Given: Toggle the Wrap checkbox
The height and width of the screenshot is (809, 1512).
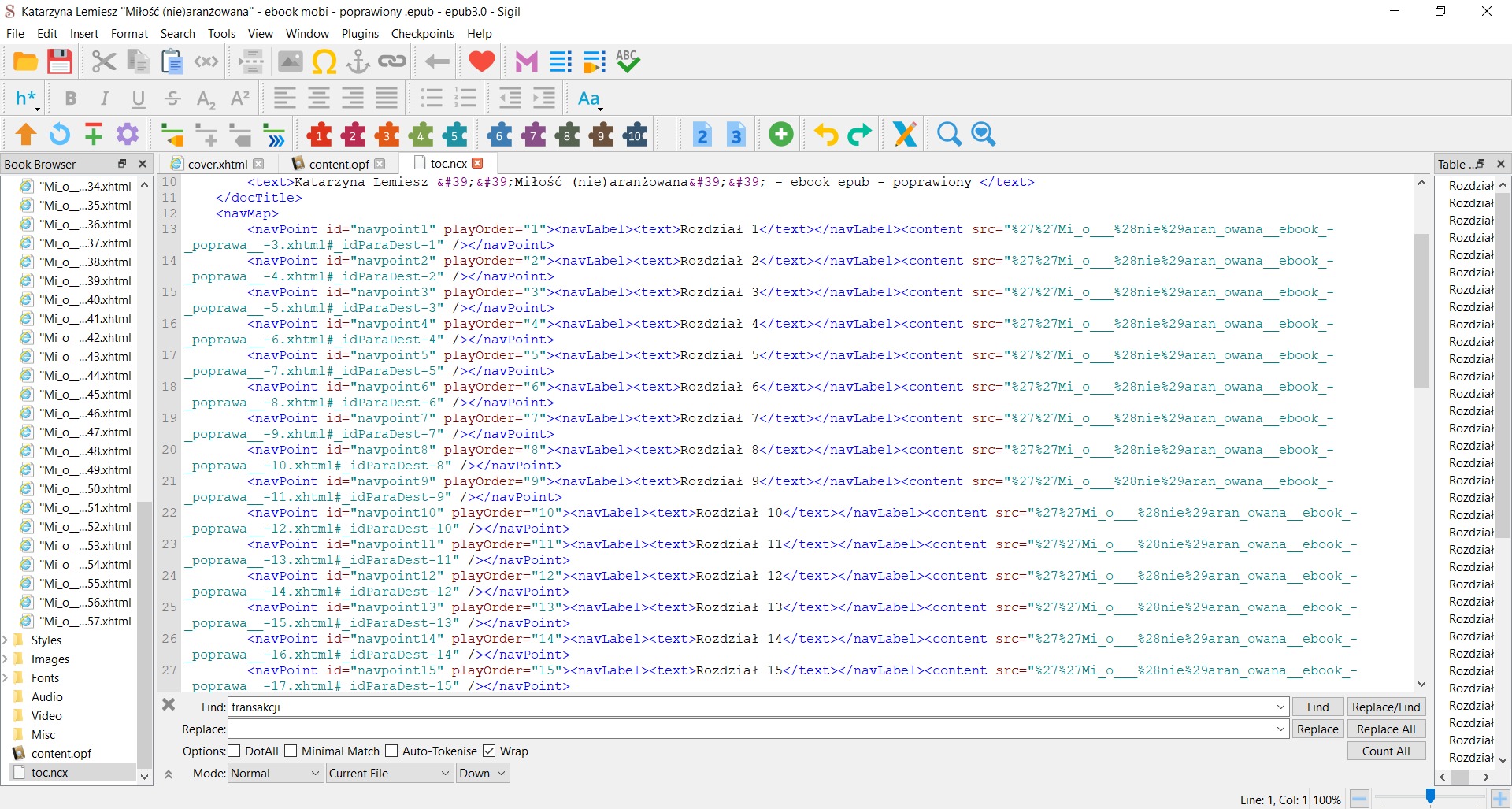Looking at the screenshot, I should (489, 751).
